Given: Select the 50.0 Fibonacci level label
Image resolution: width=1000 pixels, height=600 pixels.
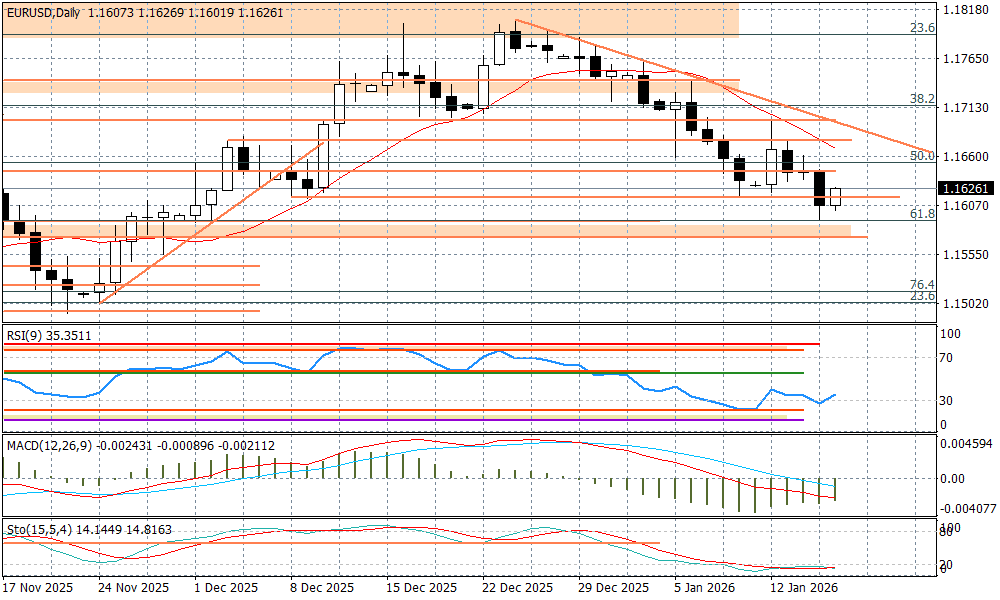Looking at the screenshot, I should pos(922,156).
